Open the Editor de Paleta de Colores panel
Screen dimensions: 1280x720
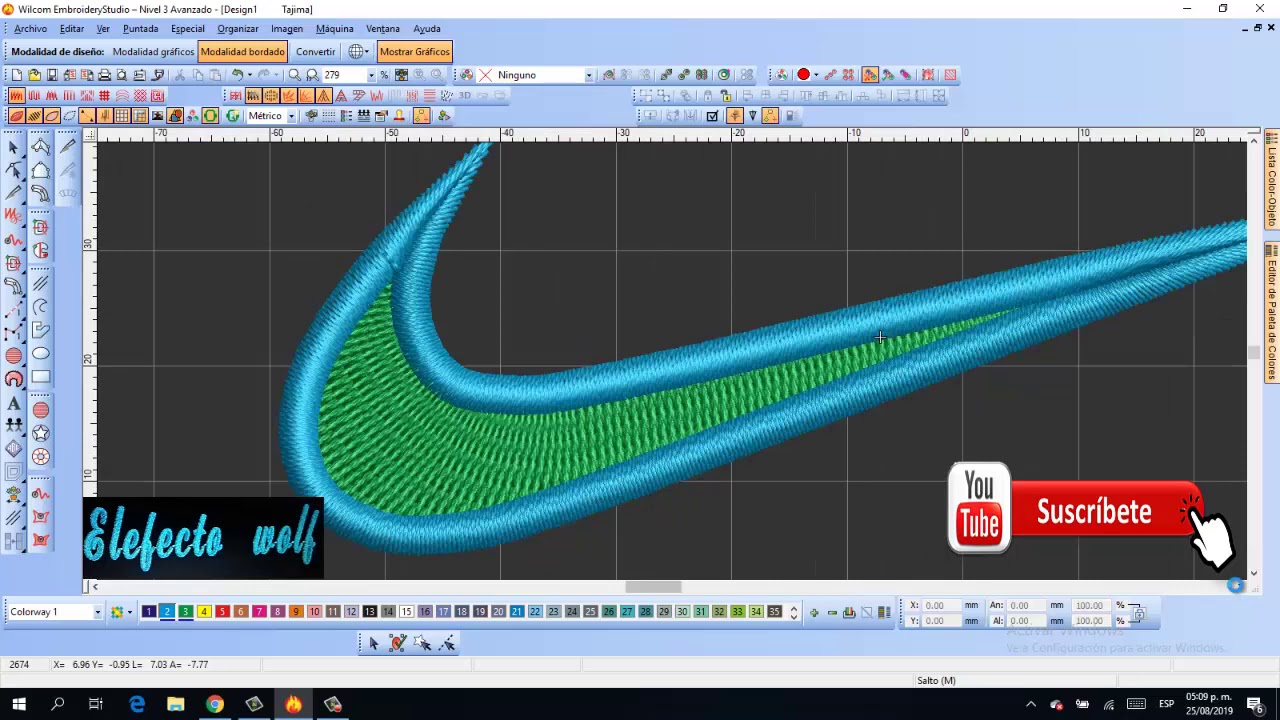point(1272,313)
